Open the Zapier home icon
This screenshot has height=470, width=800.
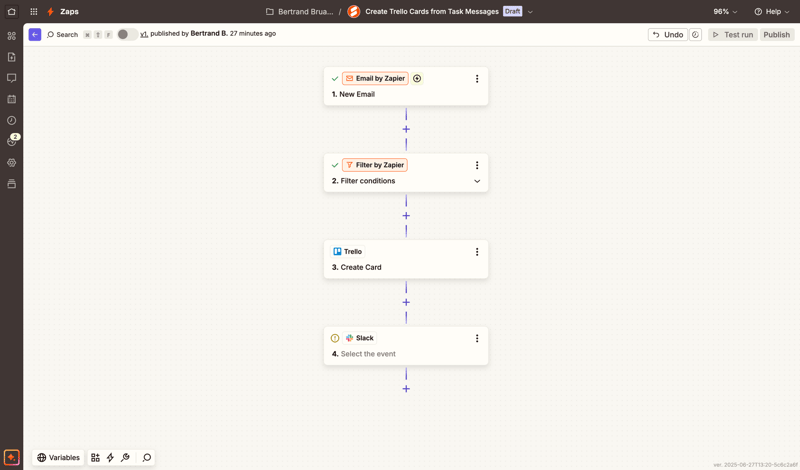[11, 11]
